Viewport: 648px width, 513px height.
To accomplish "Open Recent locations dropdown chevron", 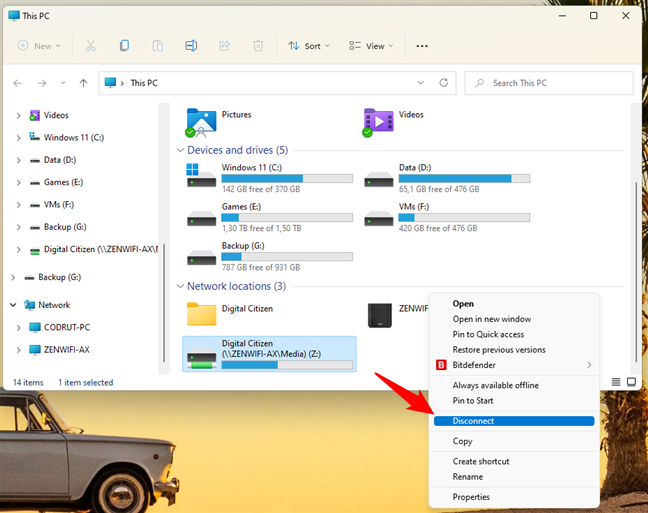I will point(63,83).
